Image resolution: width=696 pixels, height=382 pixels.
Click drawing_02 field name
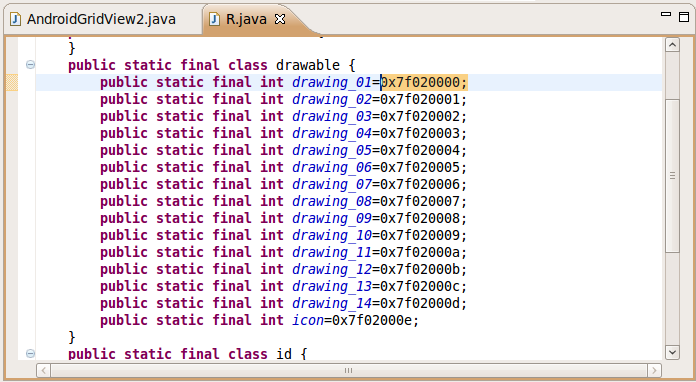click(x=332, y=99)
